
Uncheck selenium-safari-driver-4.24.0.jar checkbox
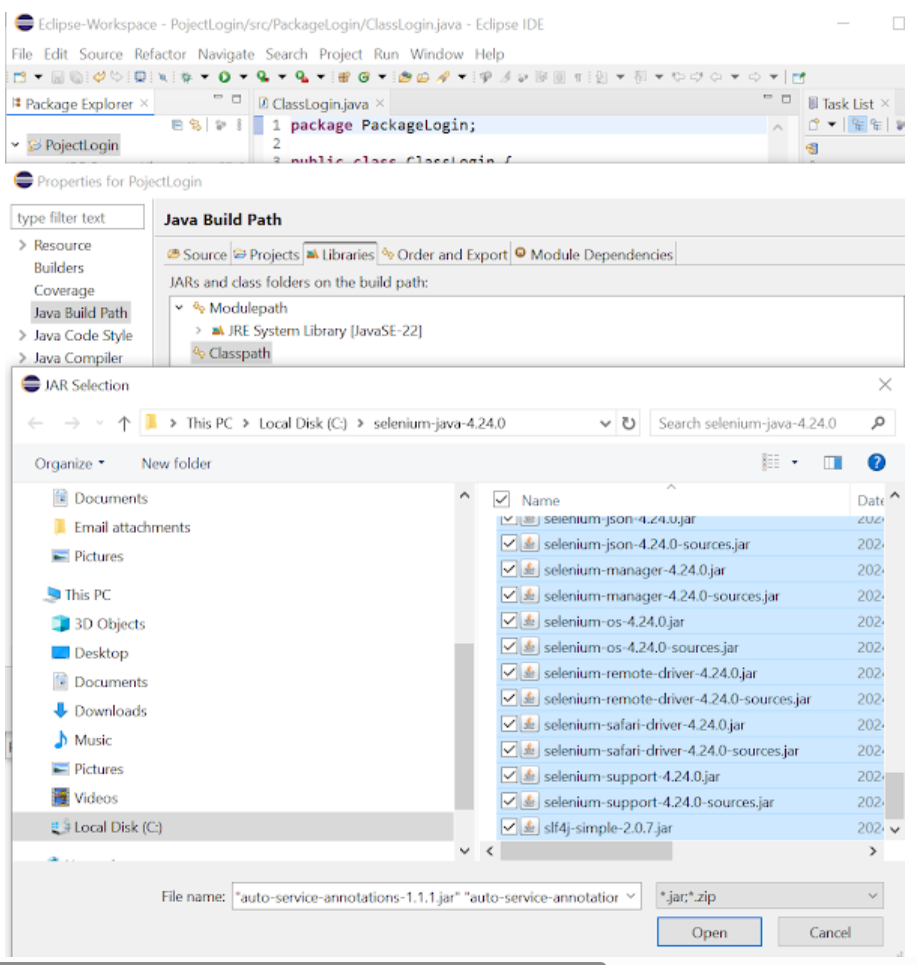pyautogui.click(x=508, y=724)
